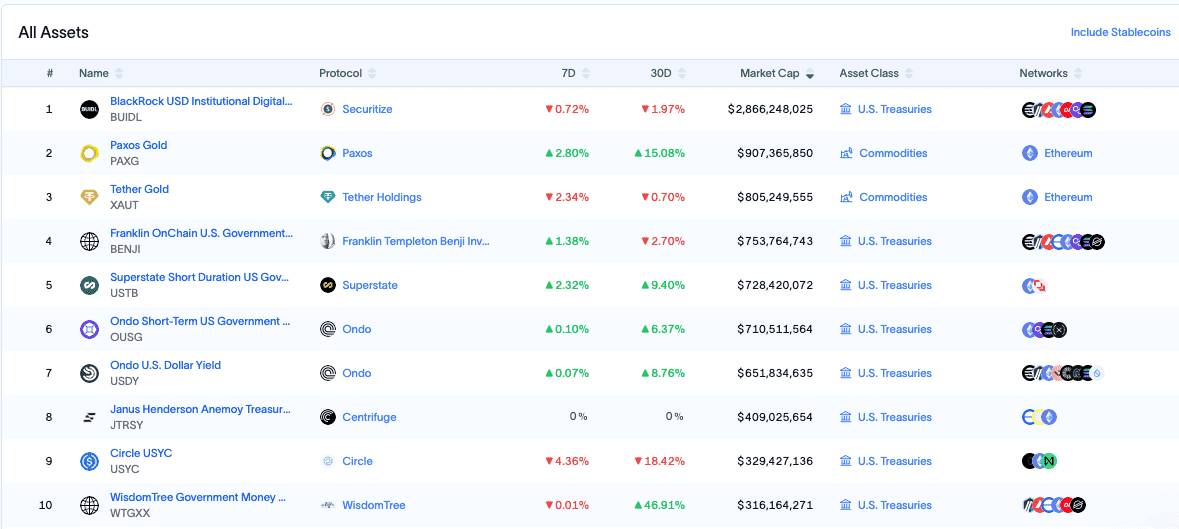This screenshot has width=1179, height=529.
Task: Click the BUIDL token logo icon
Action: click(x=89, y=110)
